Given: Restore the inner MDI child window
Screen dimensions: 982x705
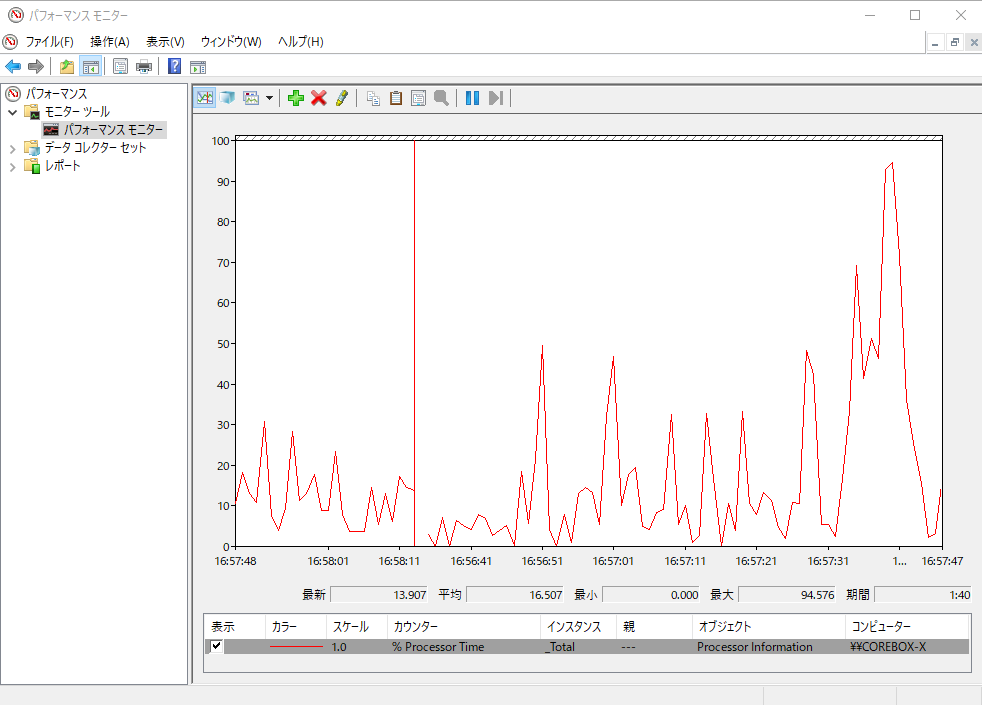Looking at the screenshot, I should (954, 42).
